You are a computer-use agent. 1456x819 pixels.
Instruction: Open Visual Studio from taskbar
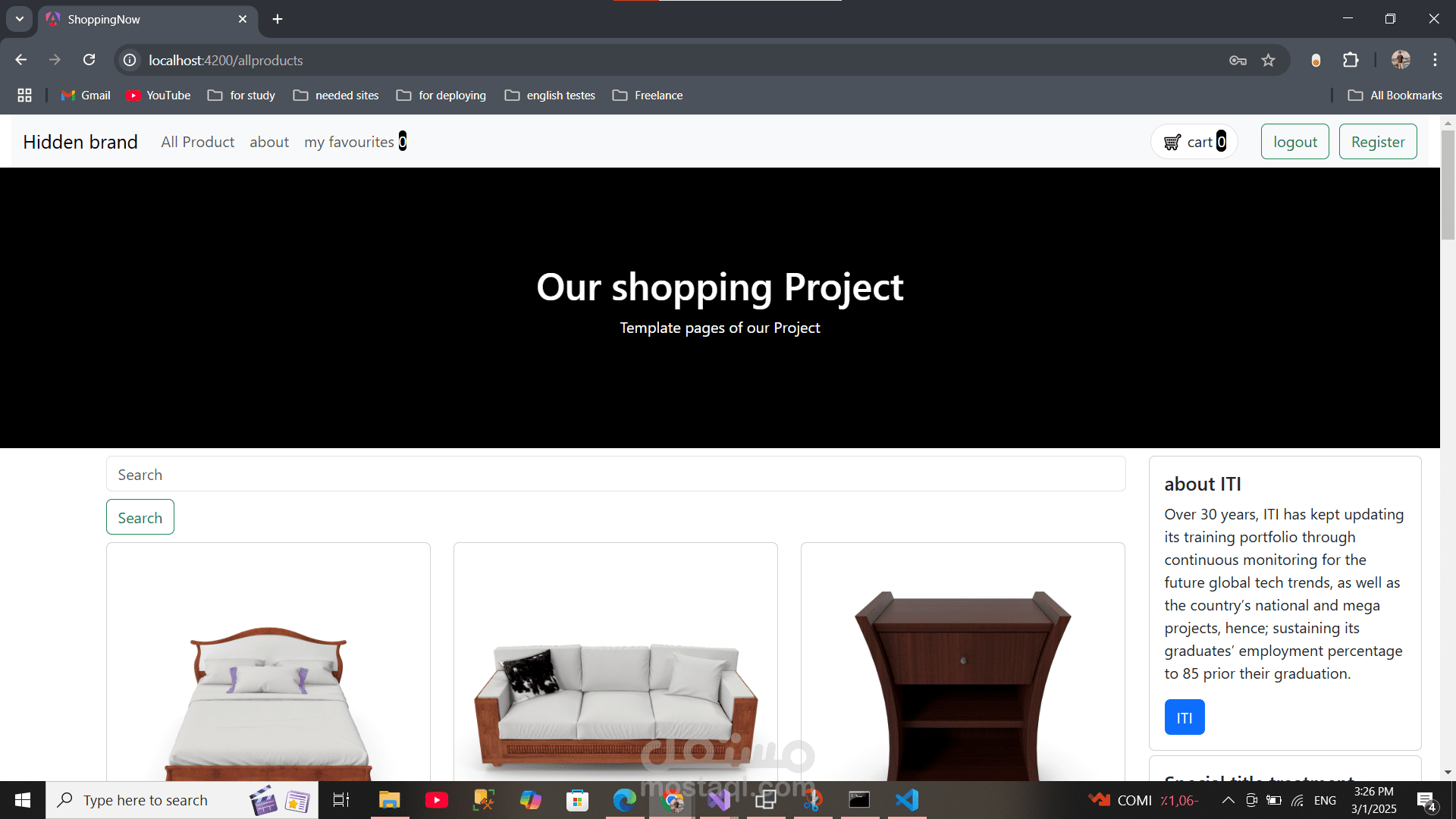pos(719,800)
